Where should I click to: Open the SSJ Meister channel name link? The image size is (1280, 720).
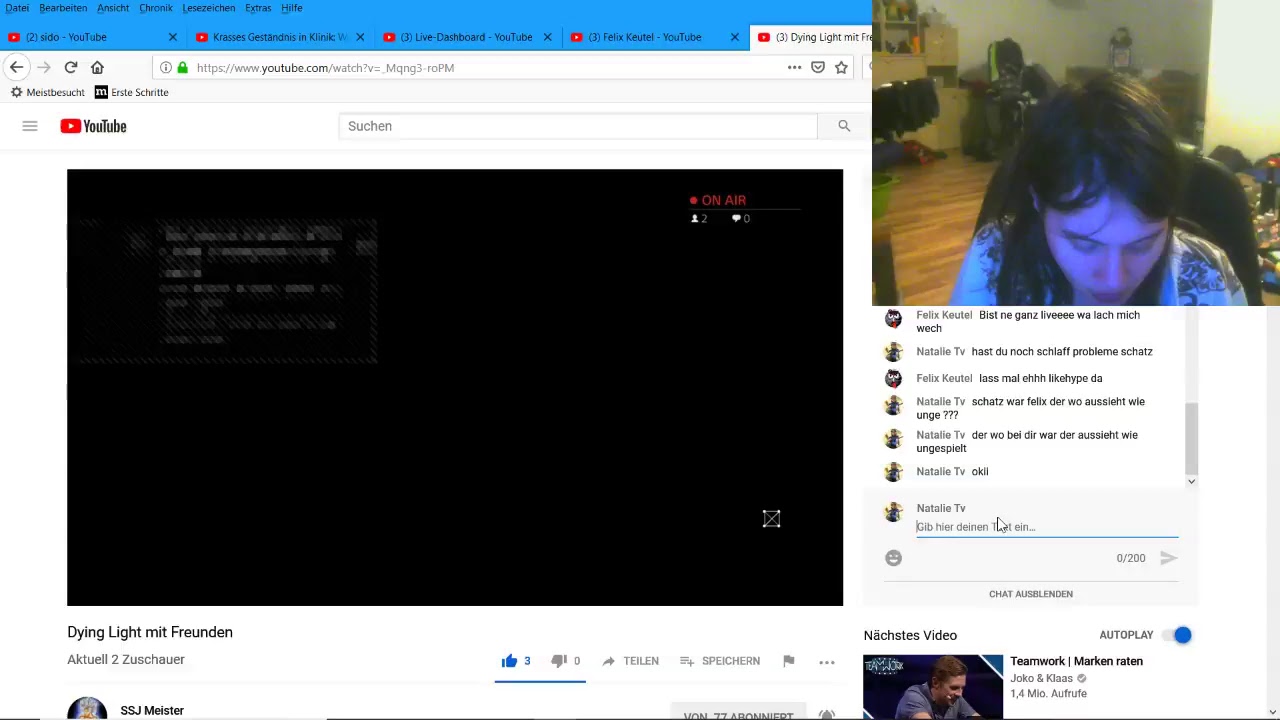152,710
